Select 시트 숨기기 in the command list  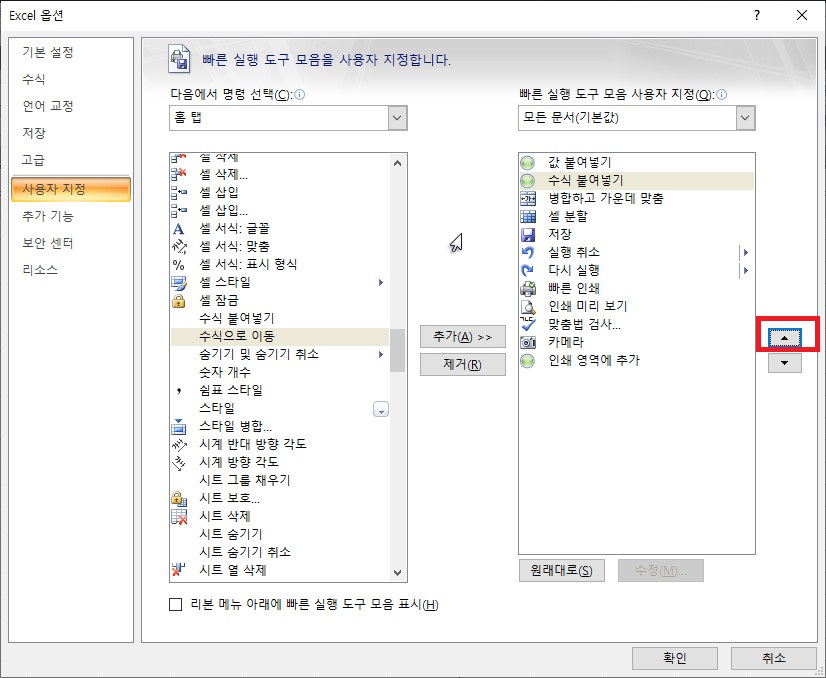280,534
